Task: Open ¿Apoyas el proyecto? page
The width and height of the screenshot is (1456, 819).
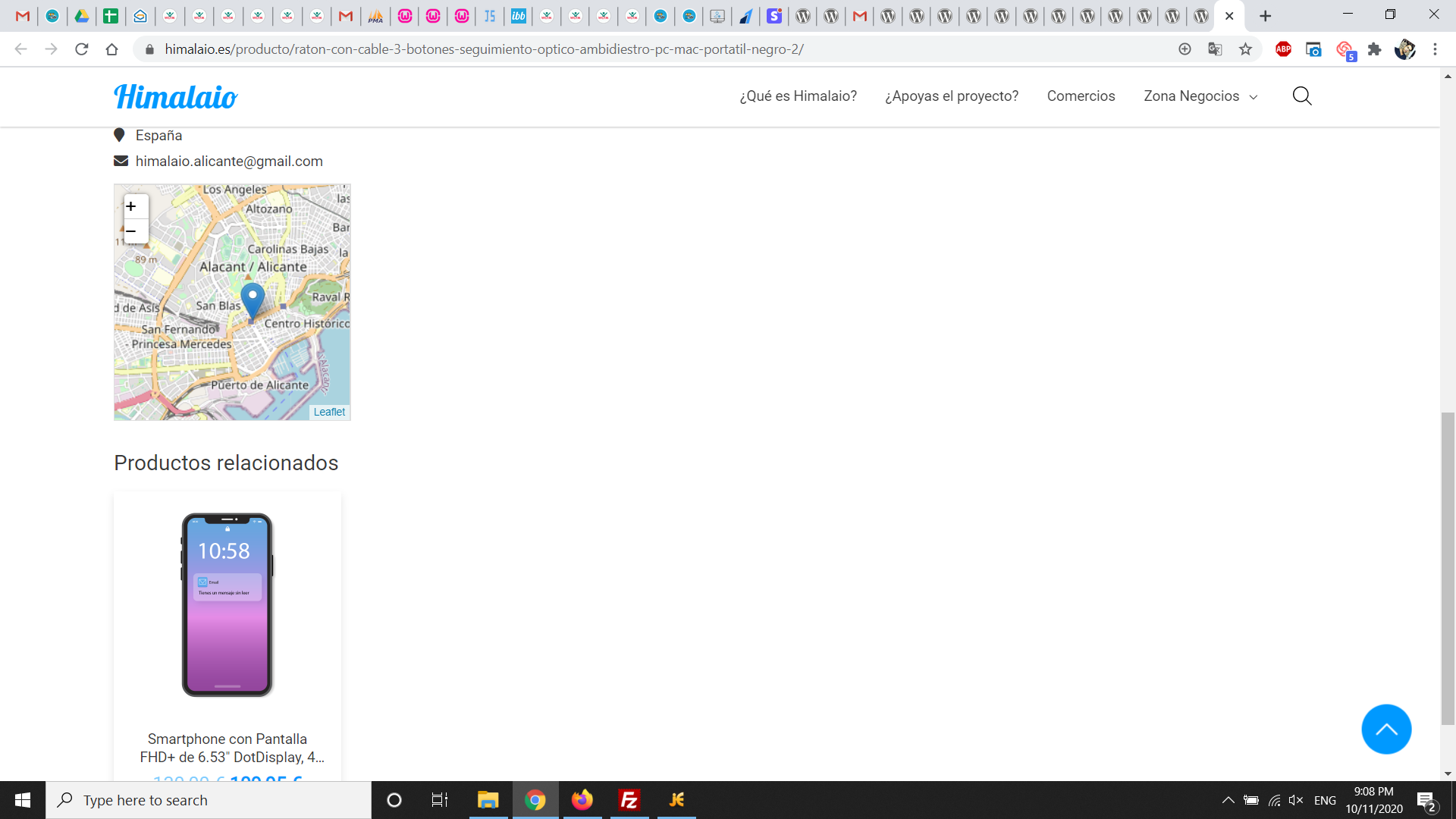Action: click(x=952, y=96)
